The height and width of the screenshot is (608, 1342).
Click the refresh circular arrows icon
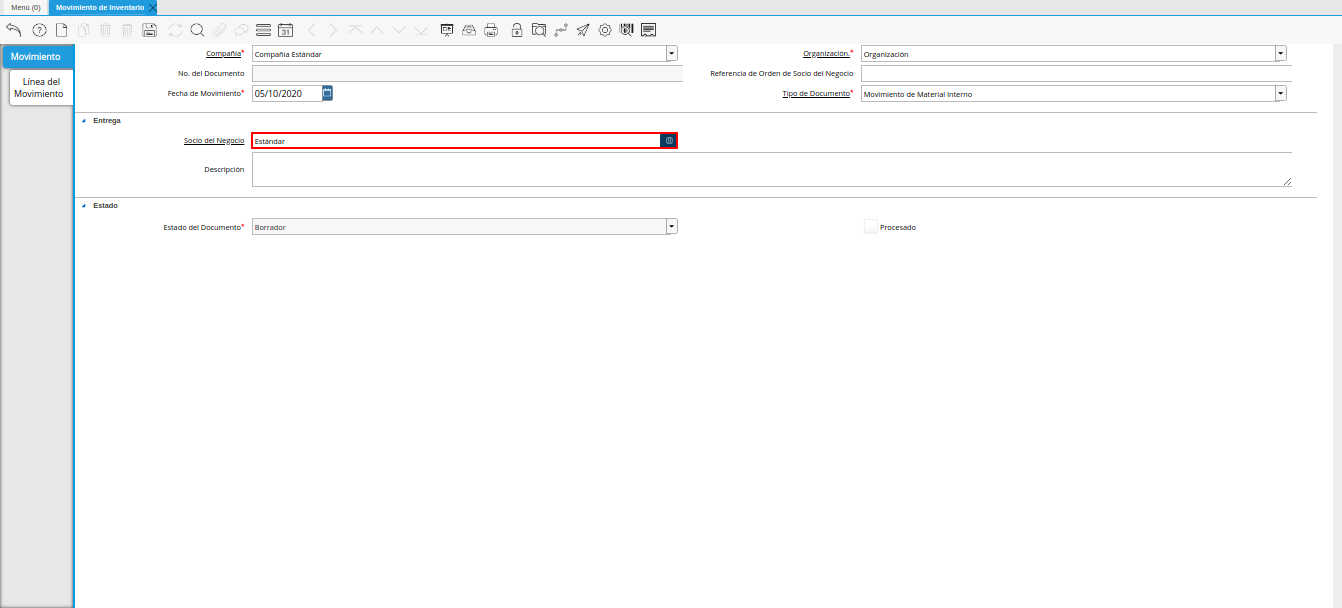[x=176, y=30]
